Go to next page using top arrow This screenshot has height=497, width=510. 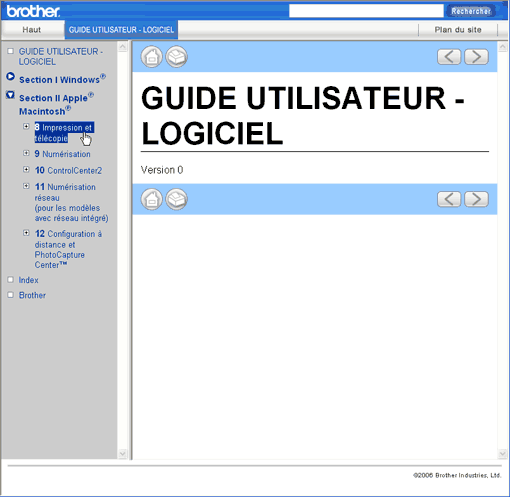click(476, 57)
